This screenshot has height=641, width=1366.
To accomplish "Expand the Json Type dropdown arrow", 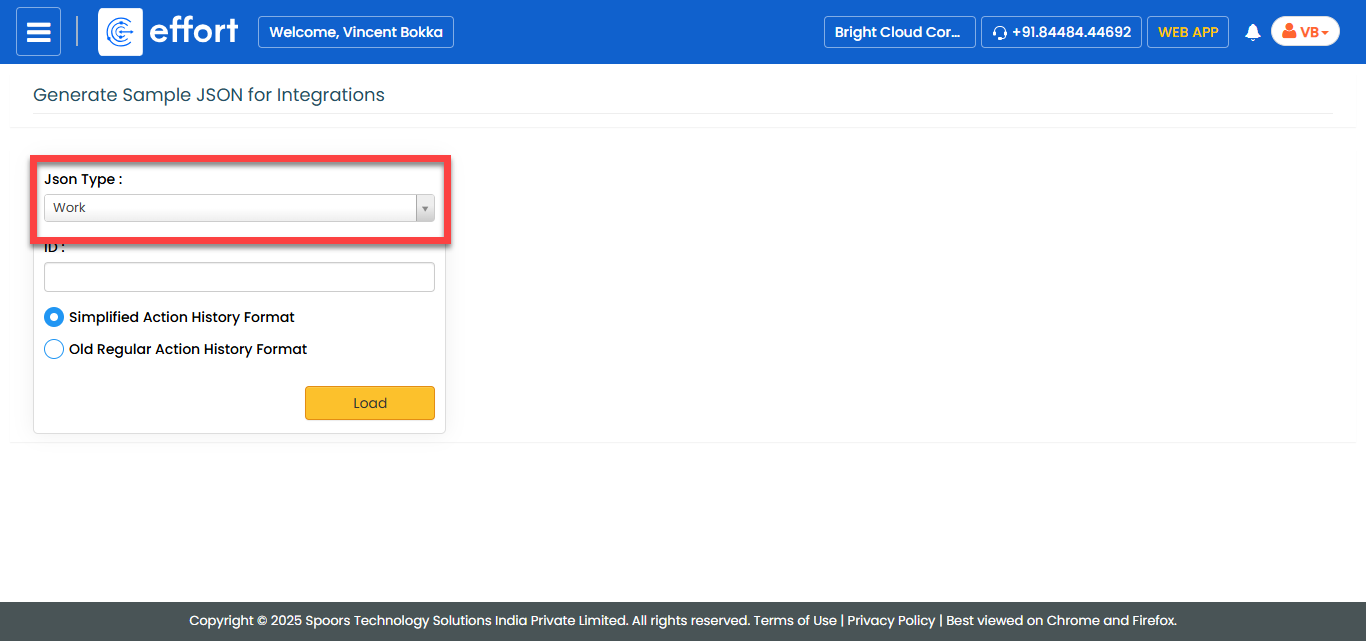I will pos(426,208).
